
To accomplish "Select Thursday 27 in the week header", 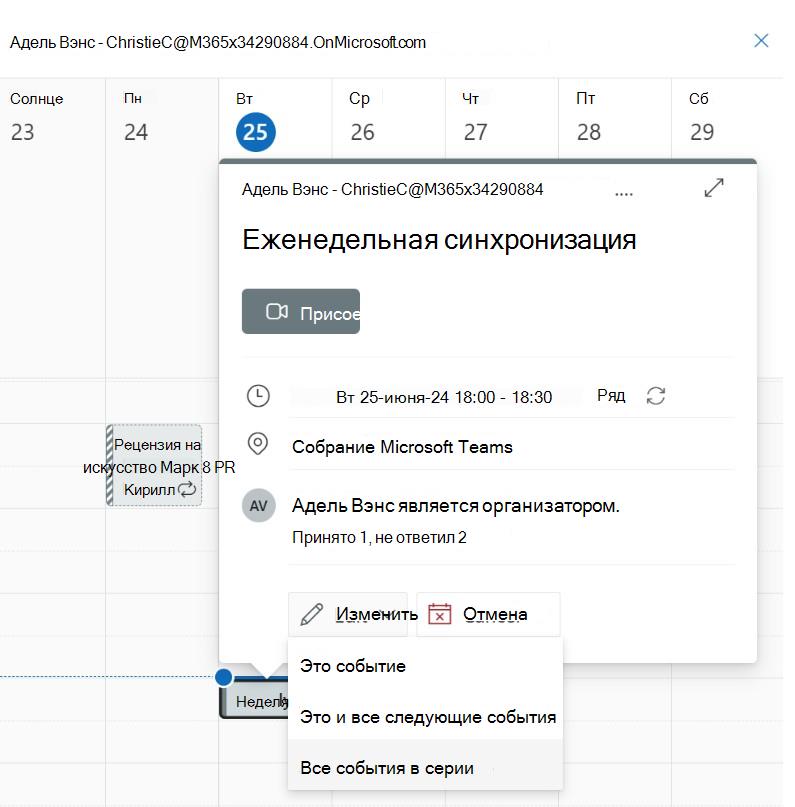I will 475,132.
